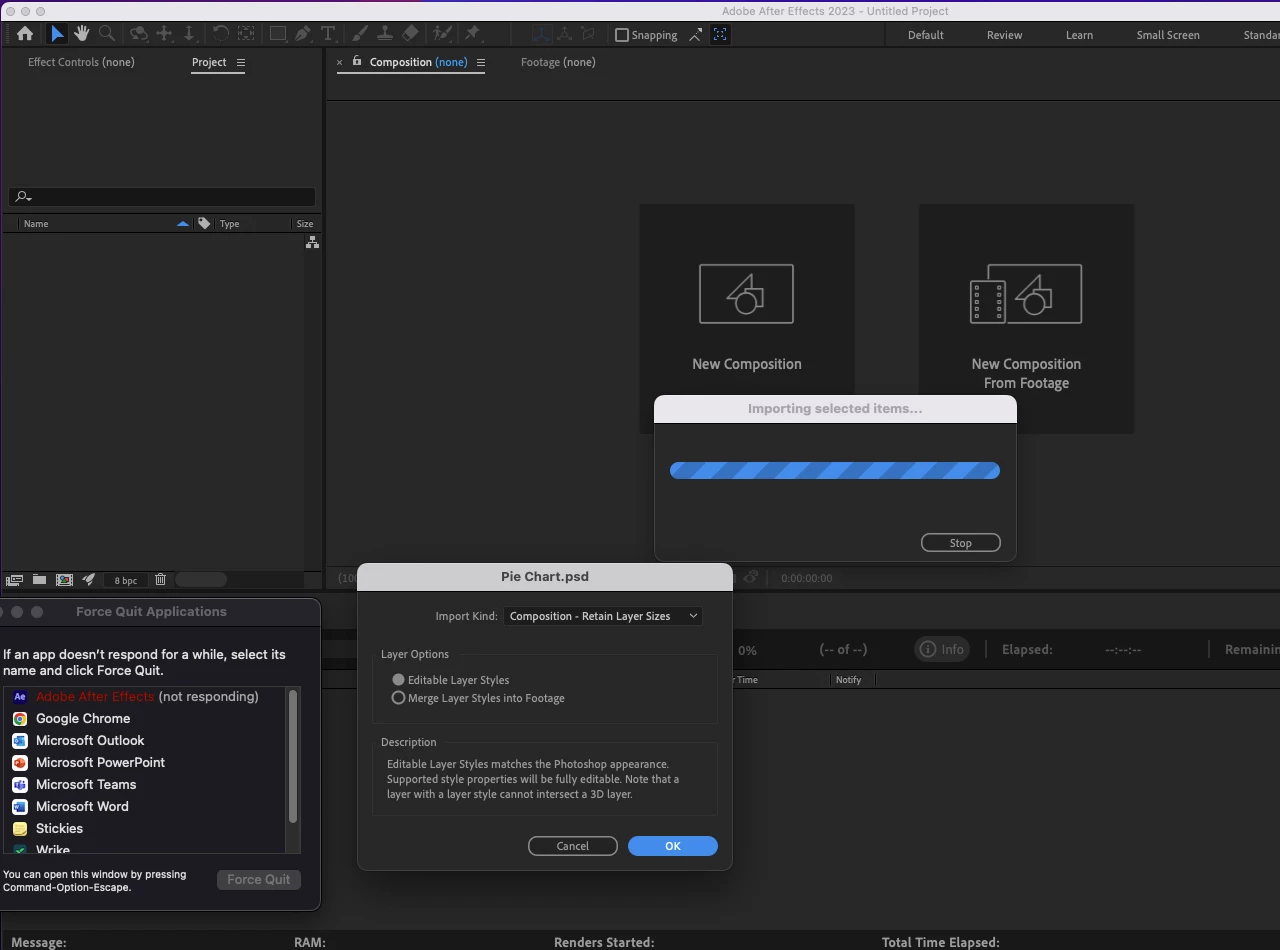The image size is (1280, 950).
Task: Select the Pen tool
Action: 302,34
